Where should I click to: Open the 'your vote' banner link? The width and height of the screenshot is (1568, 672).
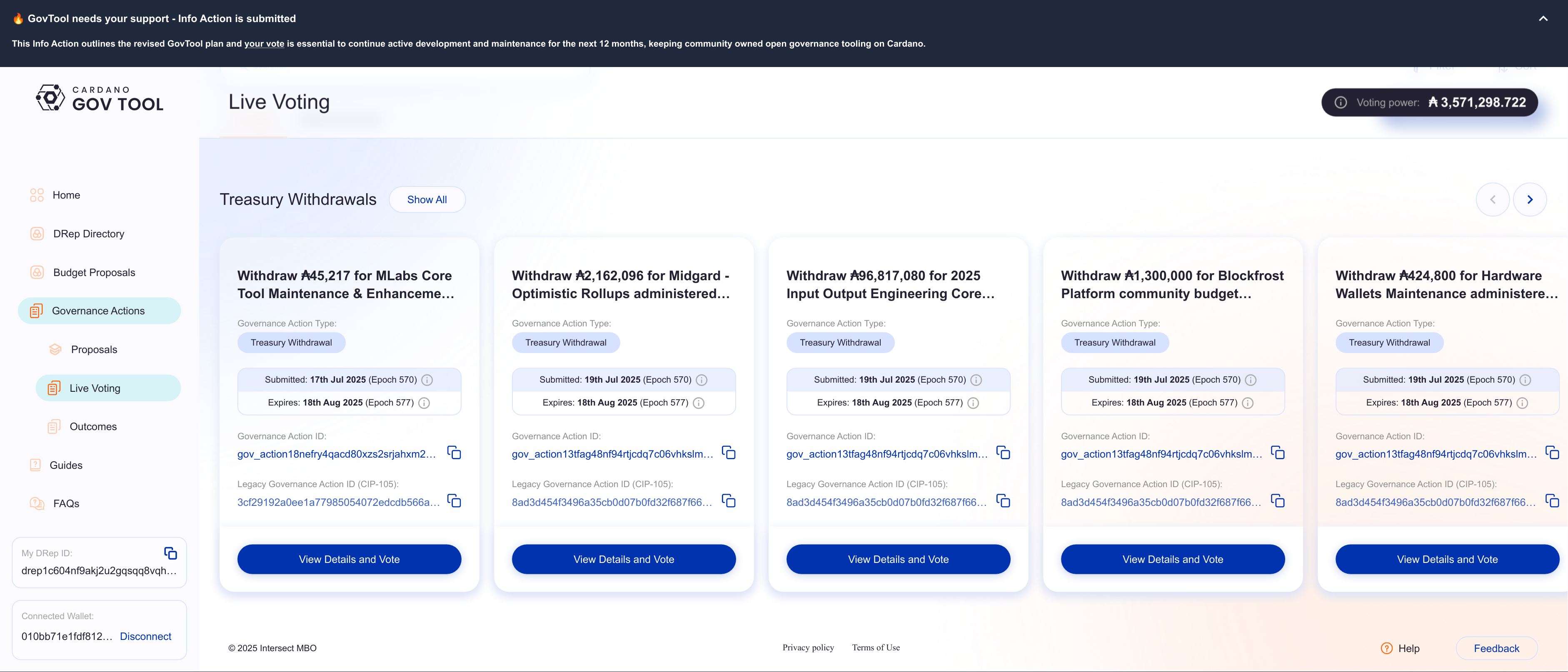coord(264,44)
